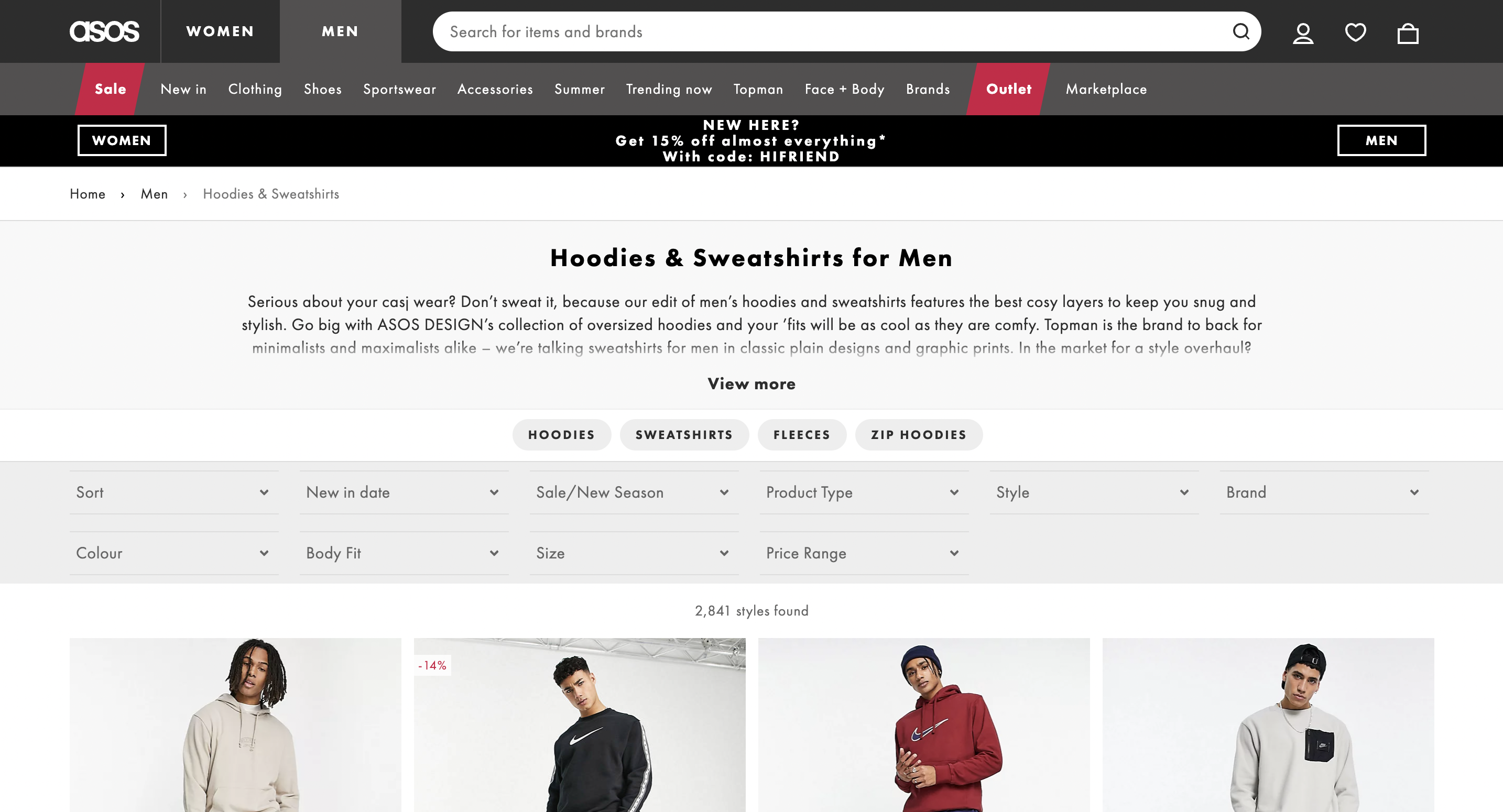The image size is (1503, 812).
Task: Open the Outlet menu item
Action: [x=1008, y=89]
